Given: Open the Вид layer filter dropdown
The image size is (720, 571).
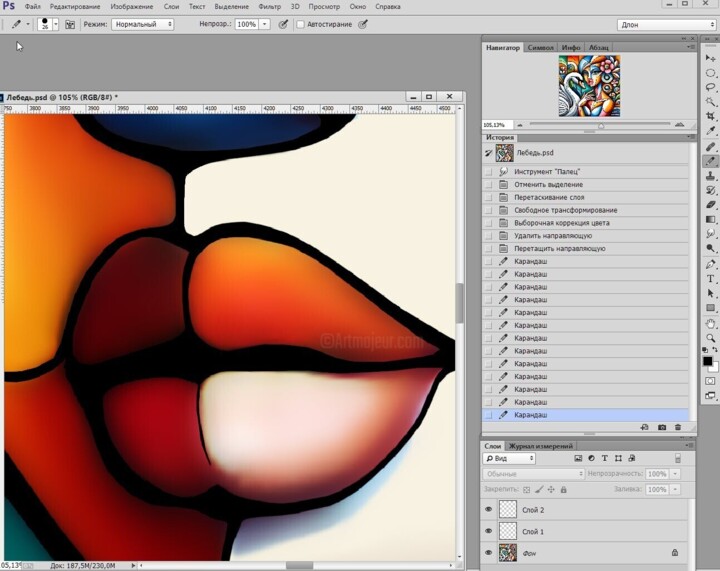Looking at the screenshot, I should tap(509, 458).
